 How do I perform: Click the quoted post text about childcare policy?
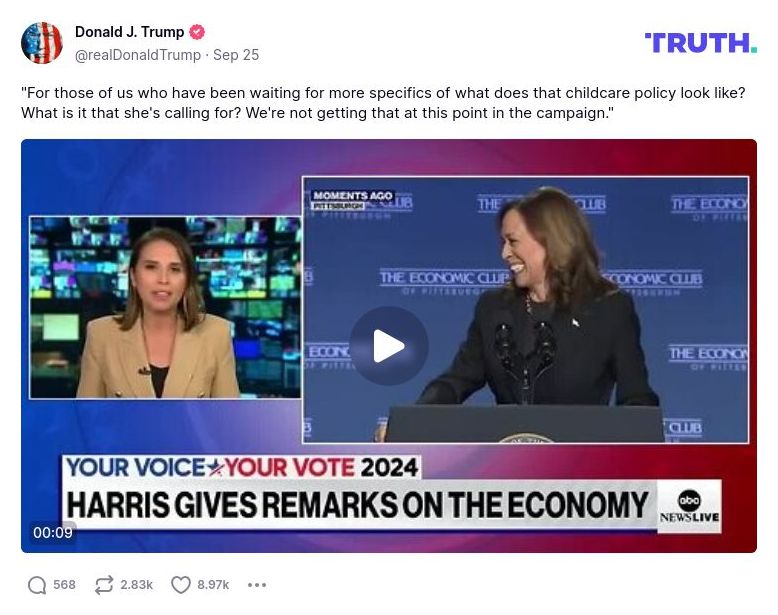click(383, 103)
